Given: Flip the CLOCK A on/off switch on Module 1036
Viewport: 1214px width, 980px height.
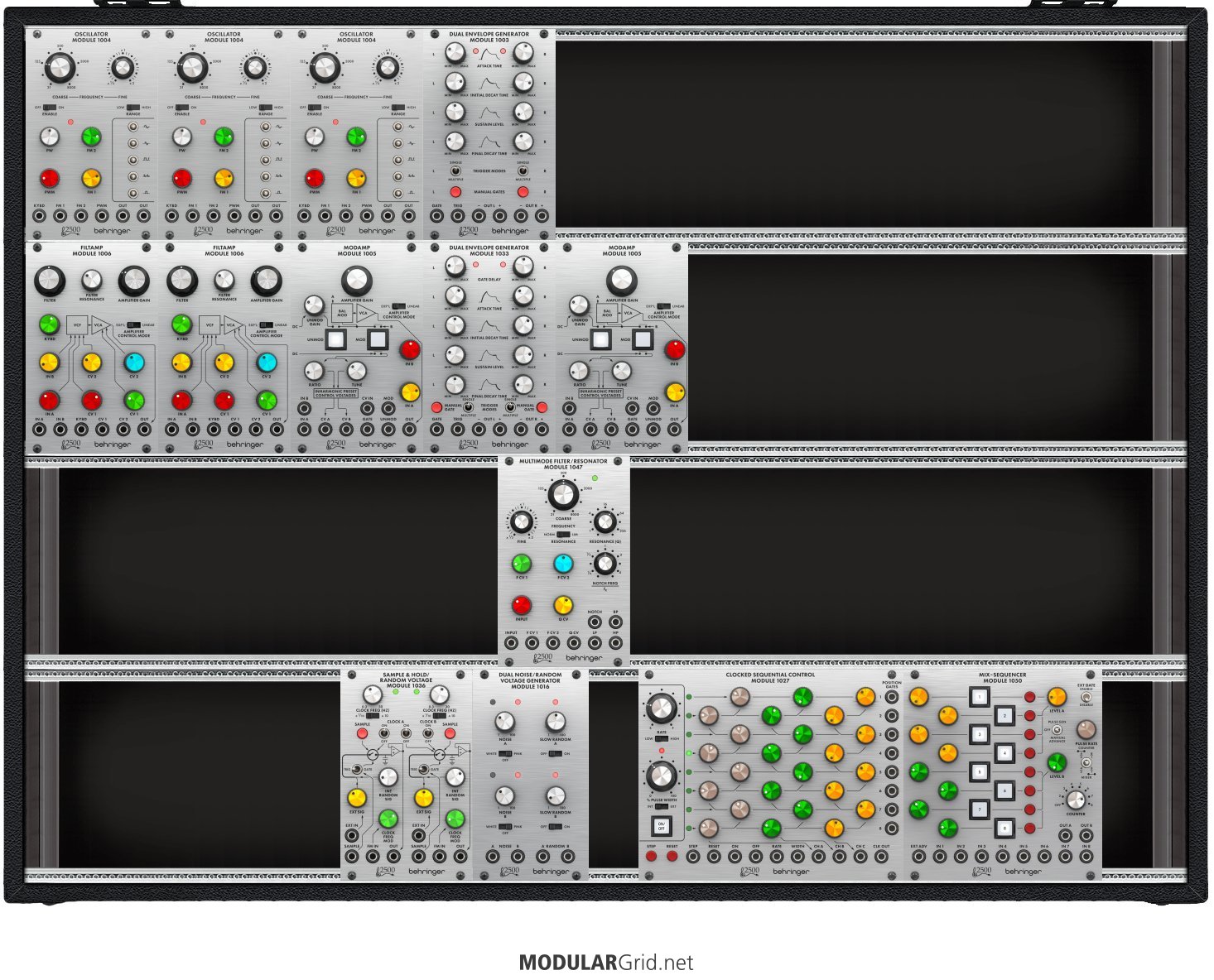Looking at the screenshot, I should pos(383,734).
